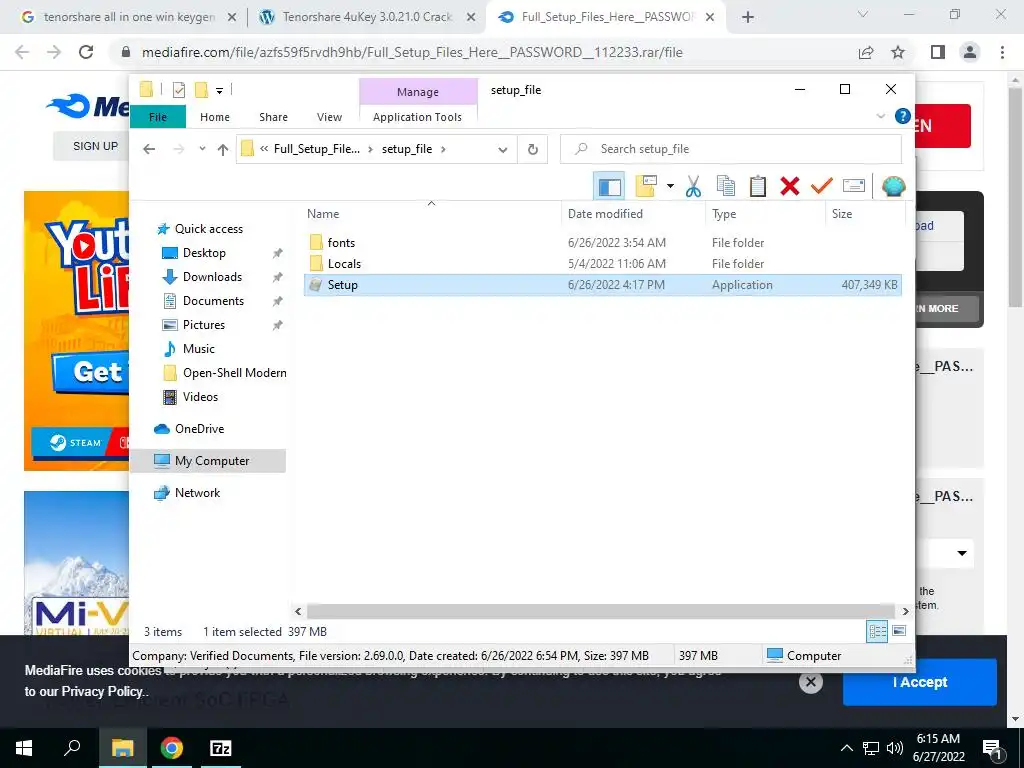This screenshot has width=1024, height=768.
Task: Click the Chrome share page icon
Action: [866, 52]
